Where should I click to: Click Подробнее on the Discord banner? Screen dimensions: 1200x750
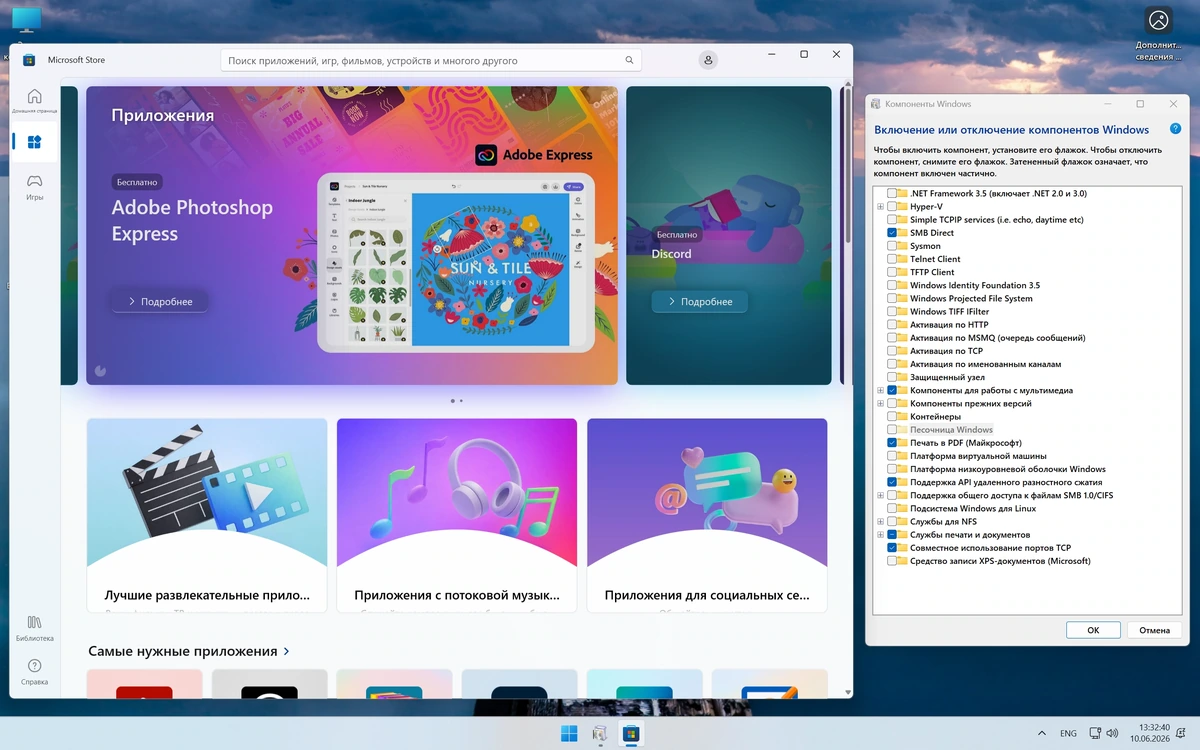coord(700,301)
